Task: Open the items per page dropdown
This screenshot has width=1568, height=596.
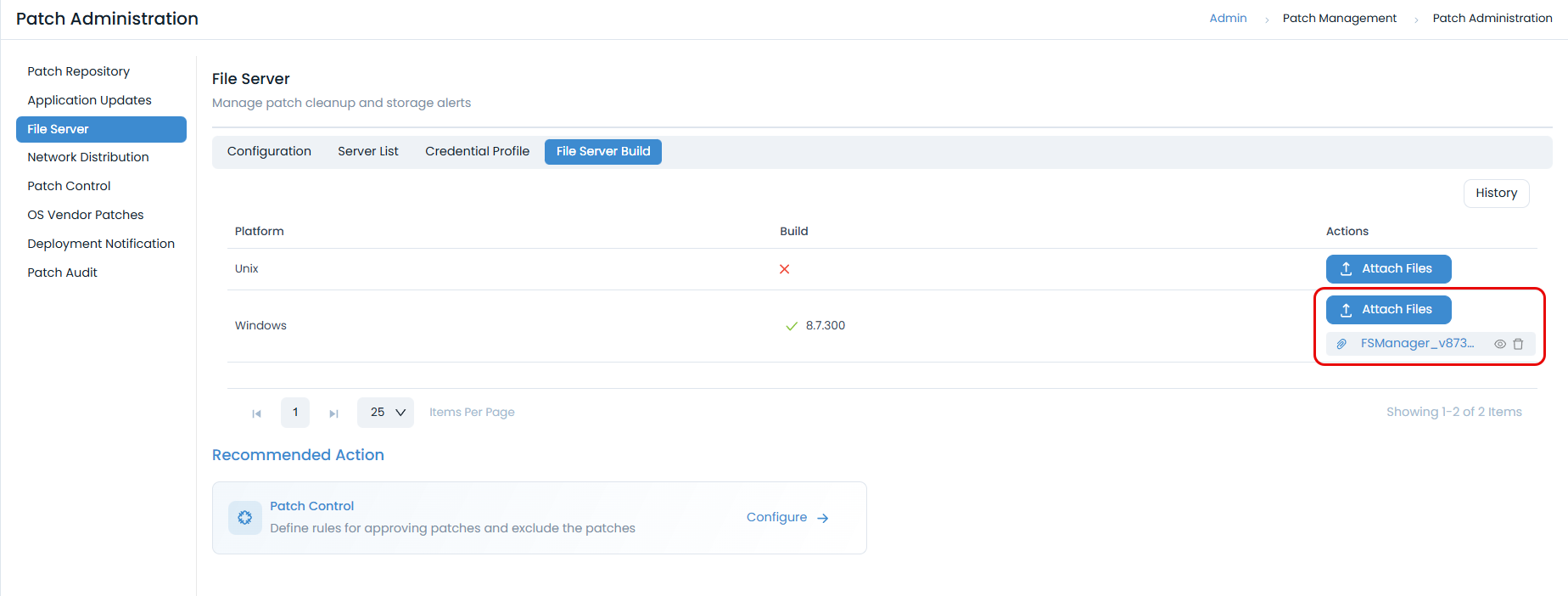Action: [385, 413]
